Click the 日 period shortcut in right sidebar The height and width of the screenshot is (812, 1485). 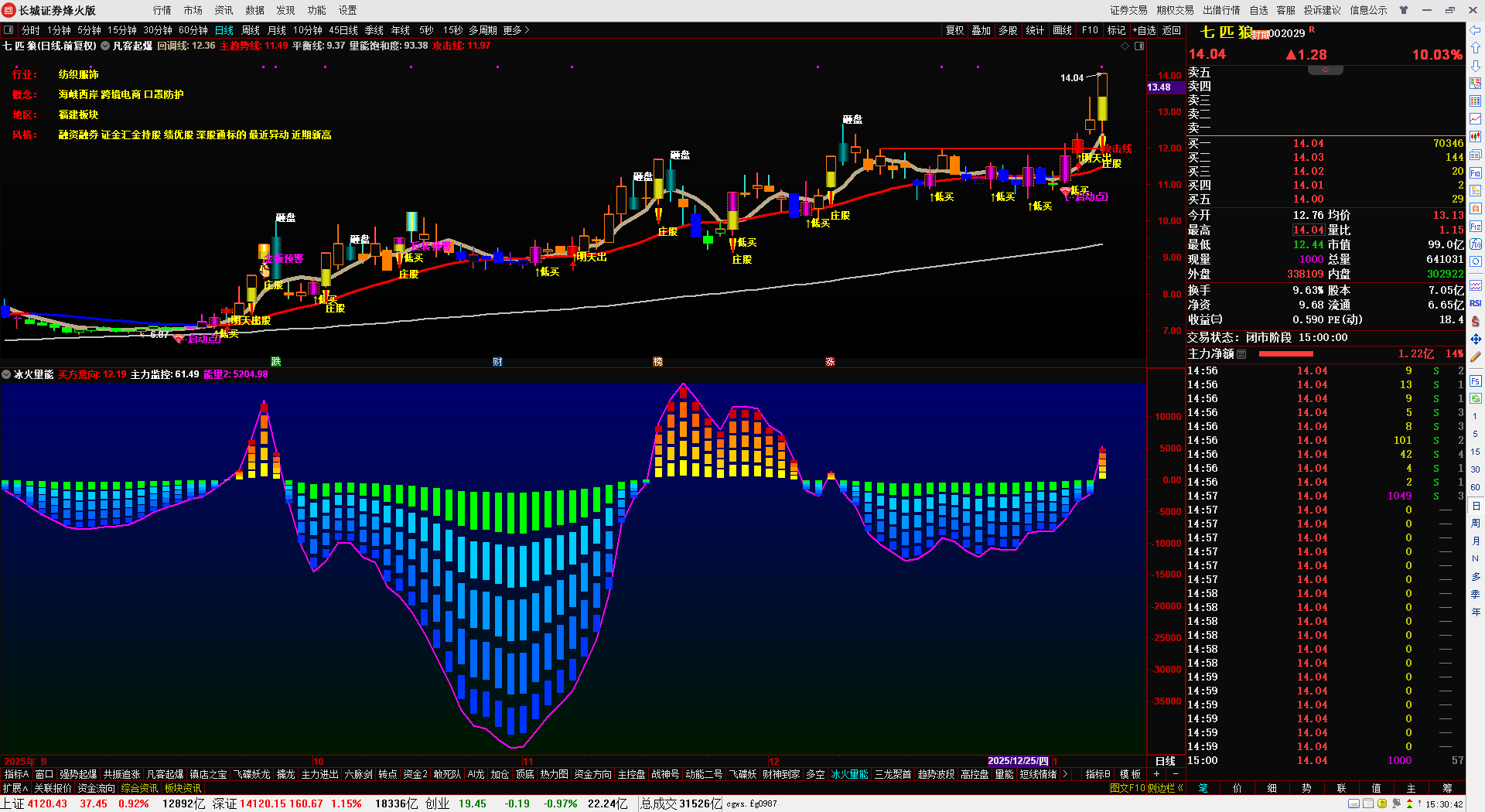(1475, 506)
